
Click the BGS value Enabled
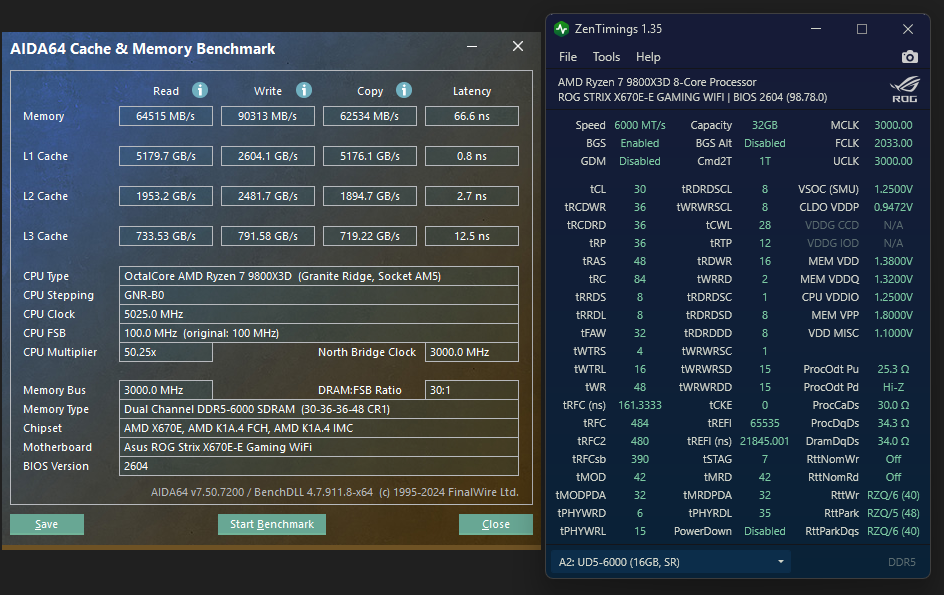click(640, 143)
